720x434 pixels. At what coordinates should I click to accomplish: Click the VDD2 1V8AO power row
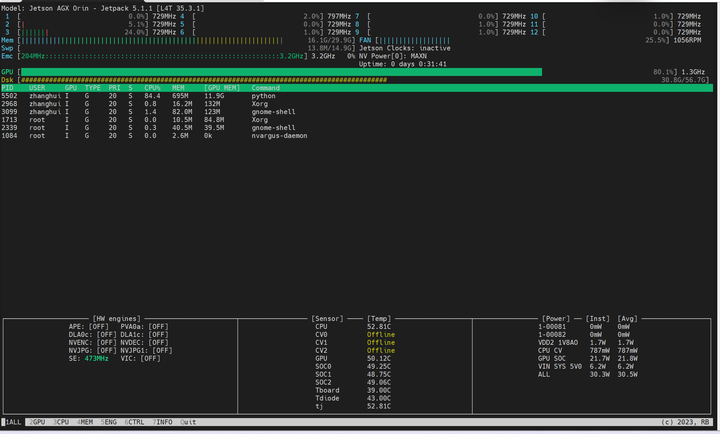588,343
